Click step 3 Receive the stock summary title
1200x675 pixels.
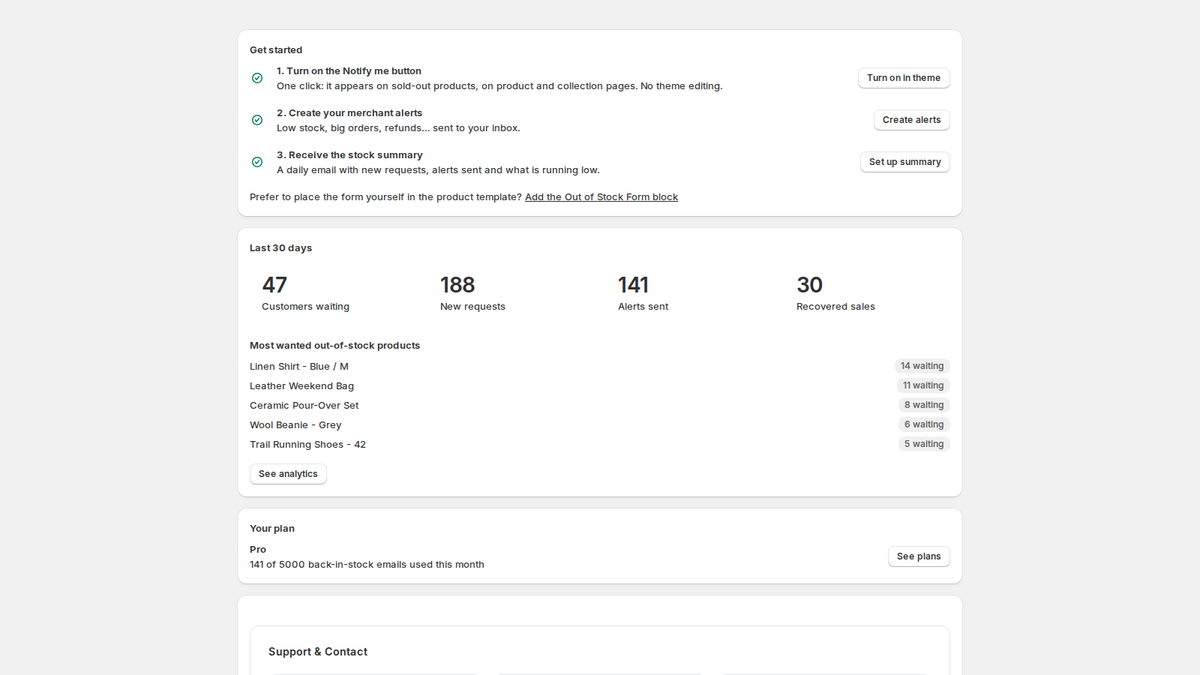pyautogui.click(x=350, y=155)
